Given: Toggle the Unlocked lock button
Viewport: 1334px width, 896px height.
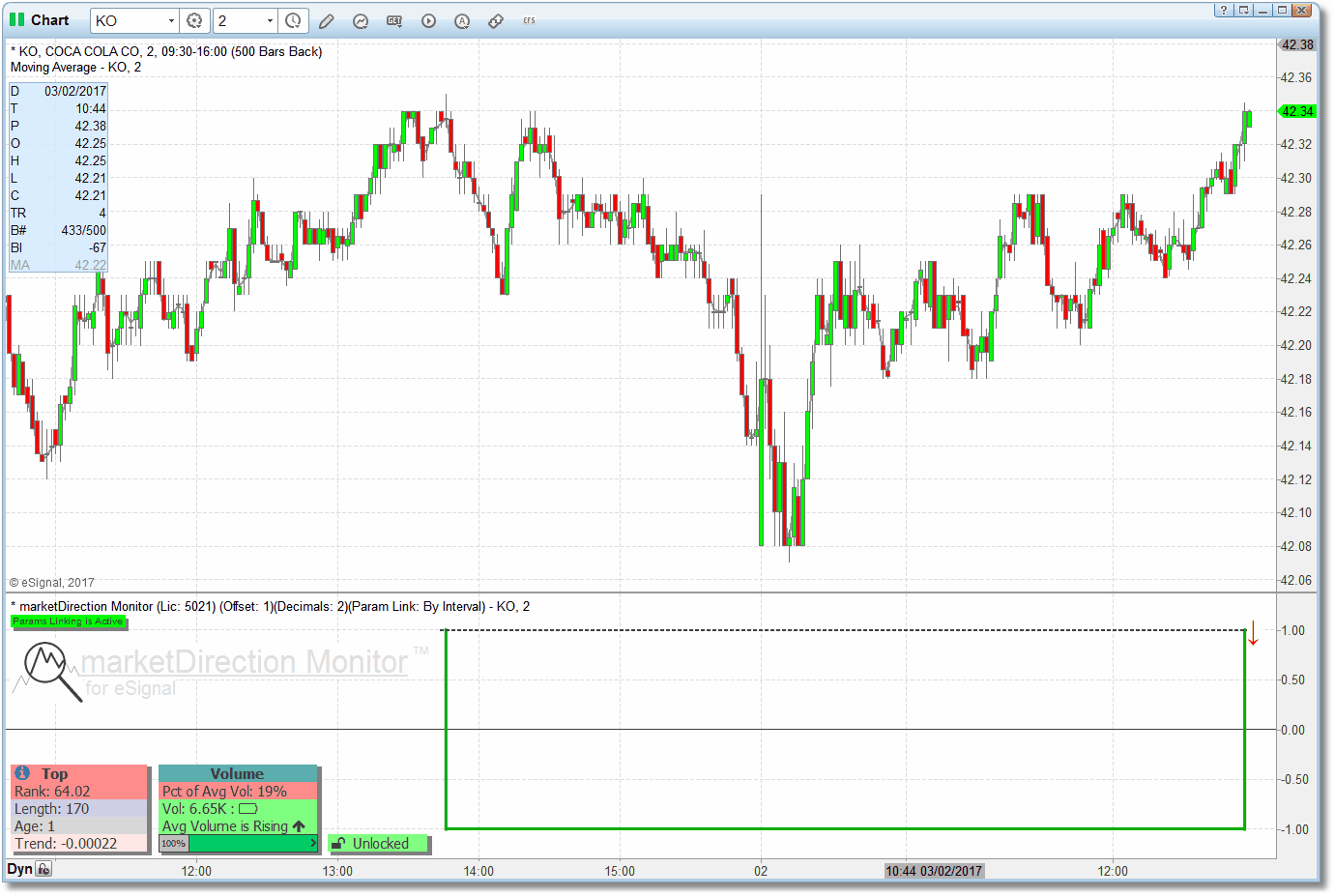Looking at the screenshot, I should 378,844.
